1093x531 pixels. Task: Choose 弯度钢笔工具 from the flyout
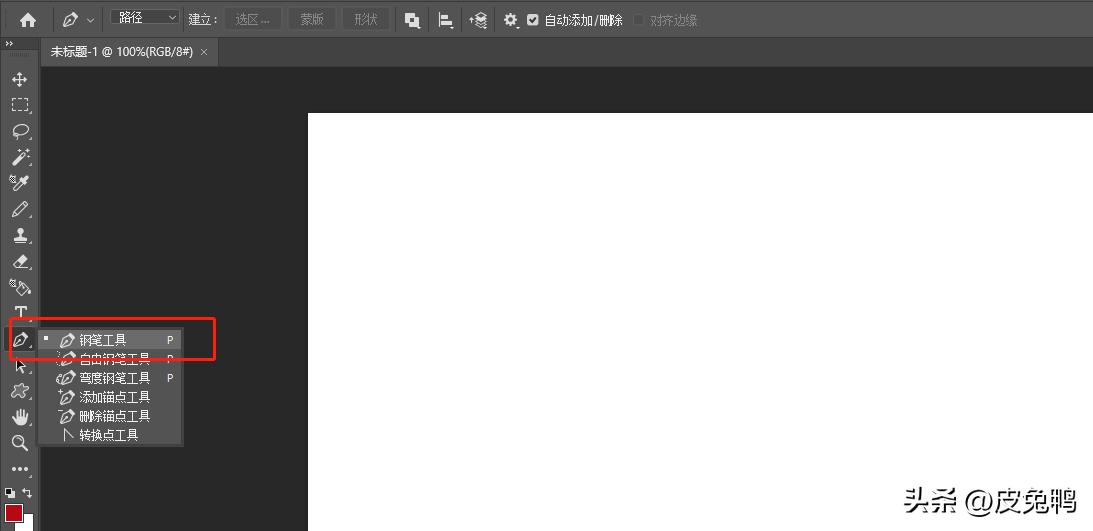pos(110,378)
